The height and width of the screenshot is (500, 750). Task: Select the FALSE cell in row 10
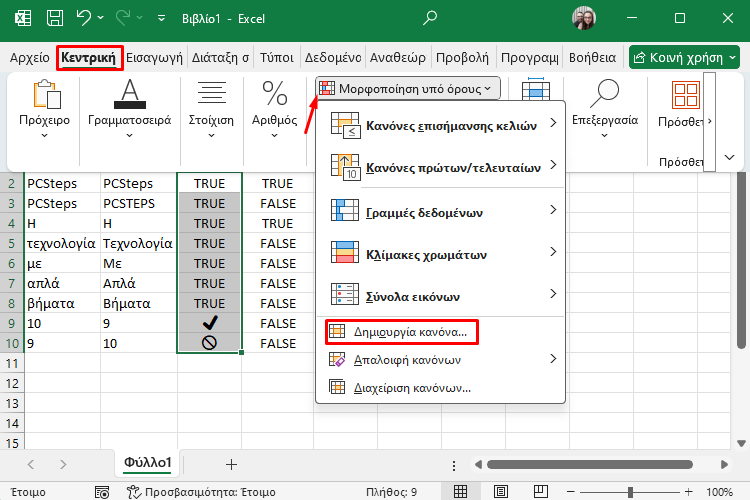(277, 344)
